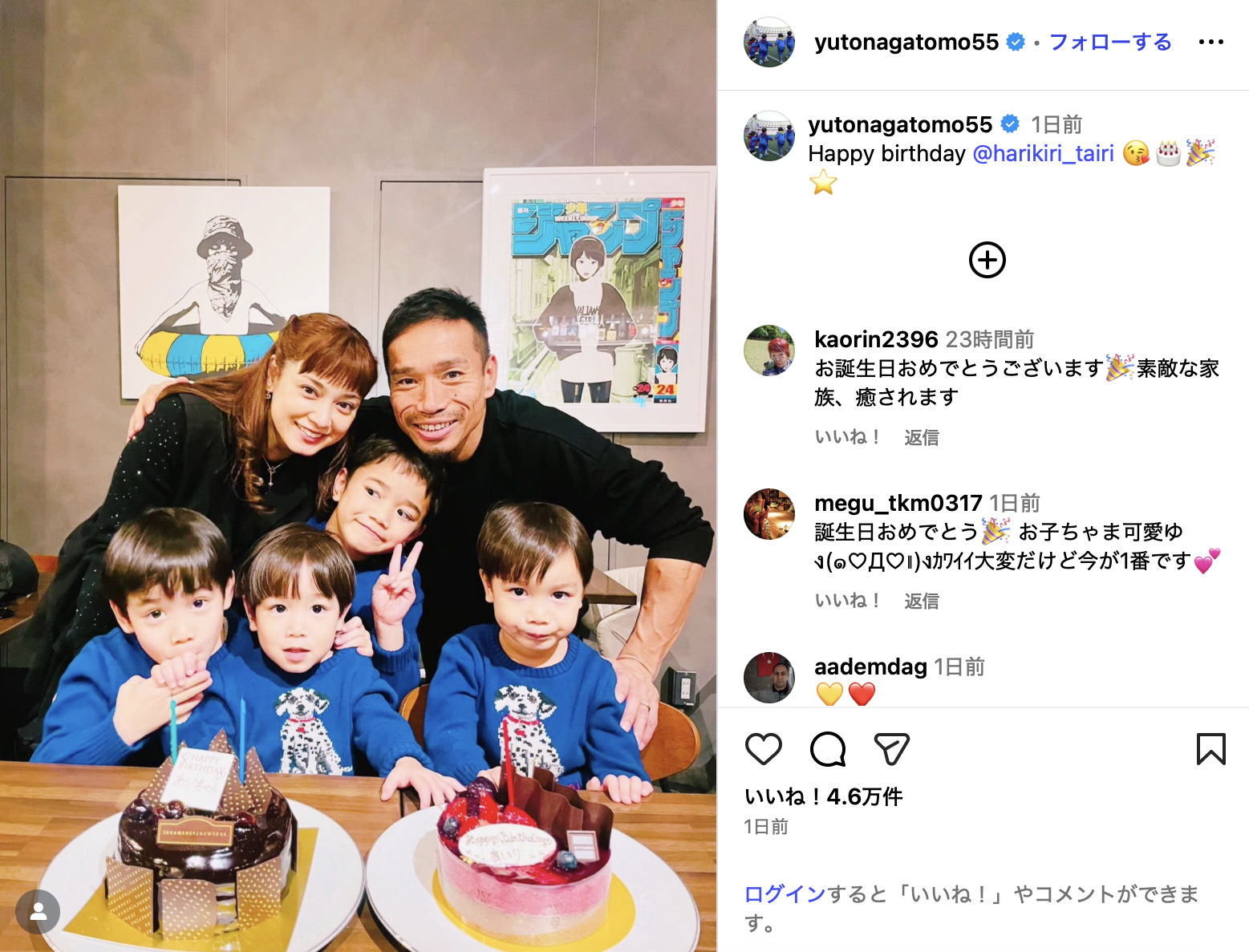
Task: View kaorin2396 profile avatar
Action: [x=768, y=350]
